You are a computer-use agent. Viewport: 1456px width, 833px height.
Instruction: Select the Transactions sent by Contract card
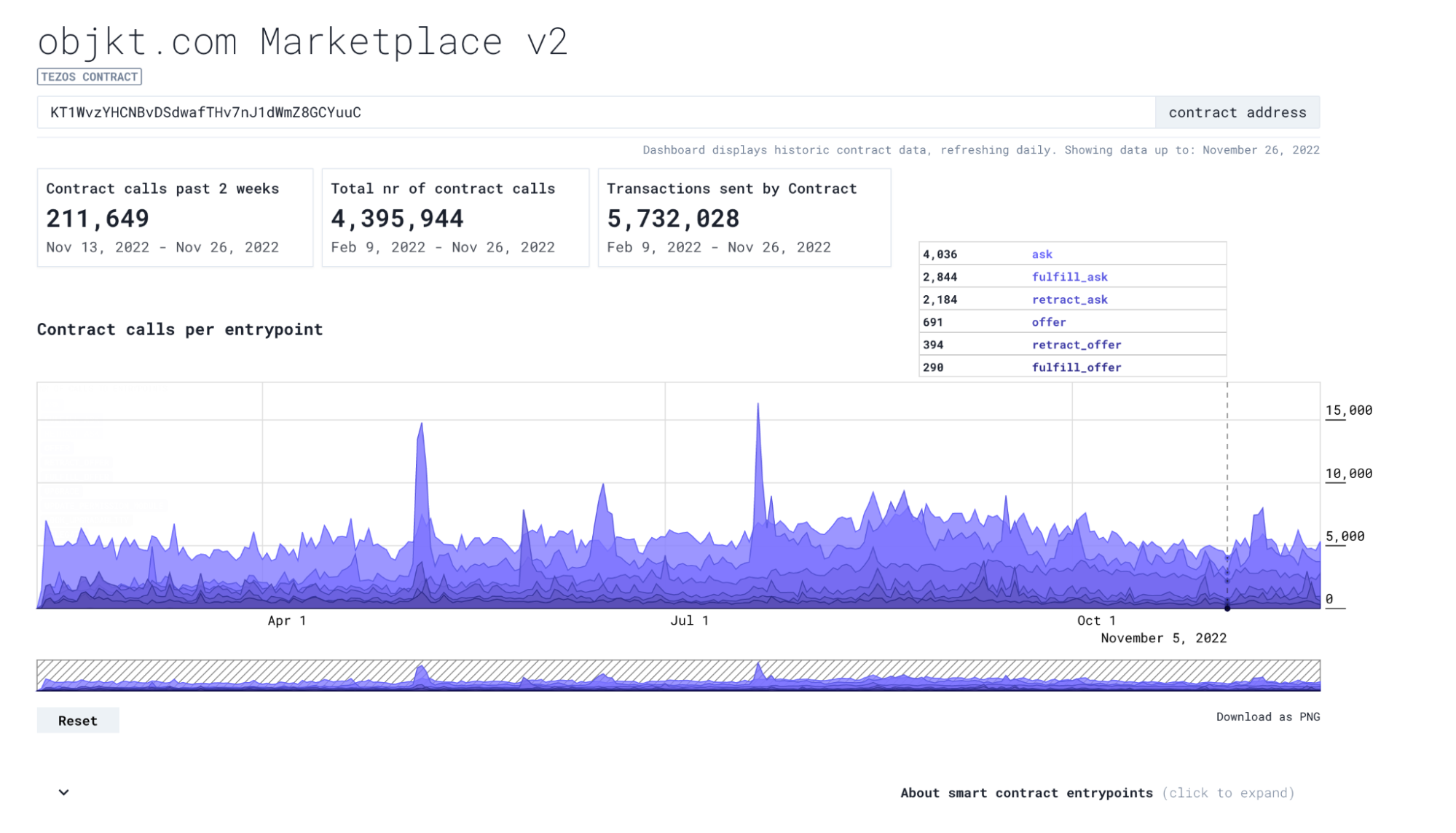(744, 217)
